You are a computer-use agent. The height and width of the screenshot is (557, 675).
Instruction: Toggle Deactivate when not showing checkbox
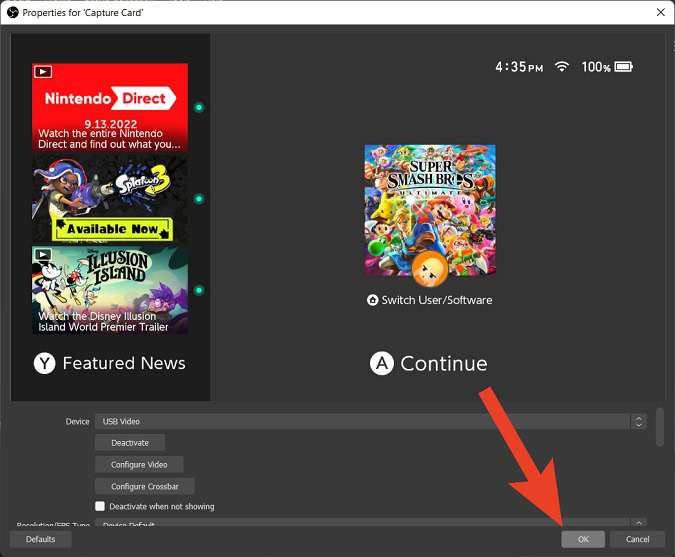click(x=100, y=507)
